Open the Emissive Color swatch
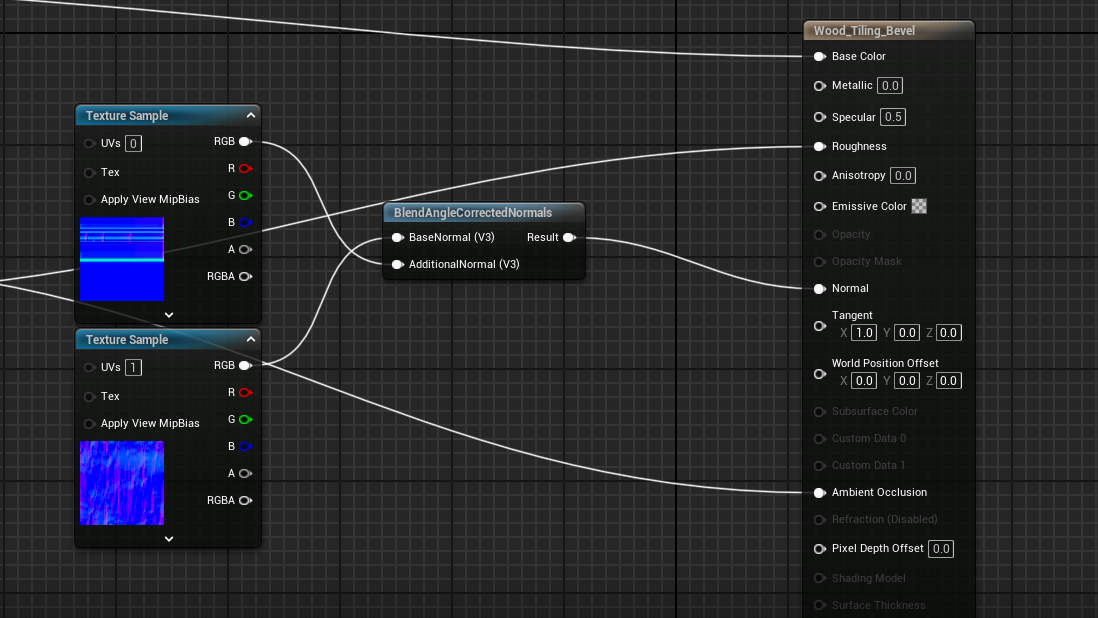This screenshot has width=1098, height=618. click(x=919, y=206)
